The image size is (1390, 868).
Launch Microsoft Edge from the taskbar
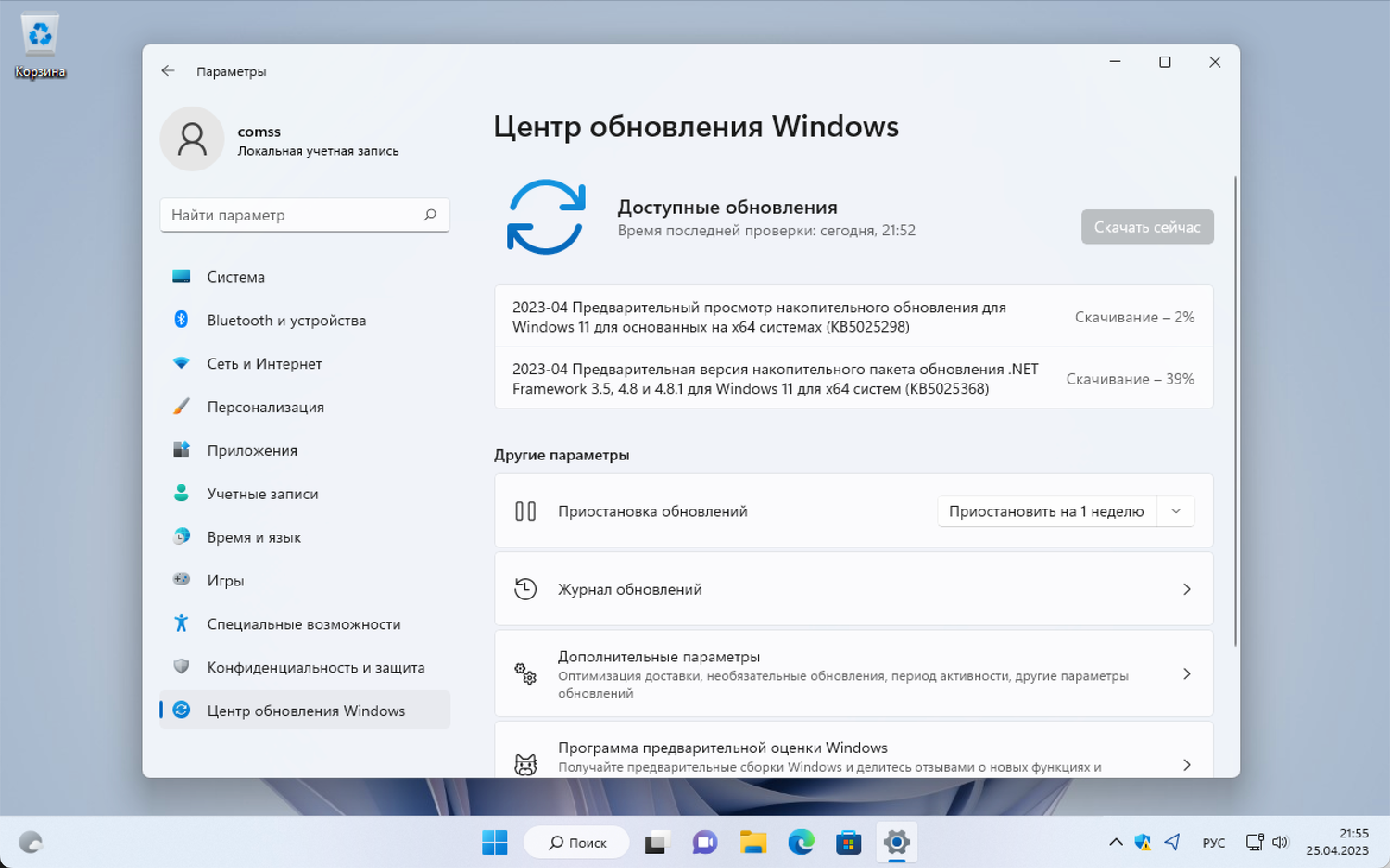(801, 842)
